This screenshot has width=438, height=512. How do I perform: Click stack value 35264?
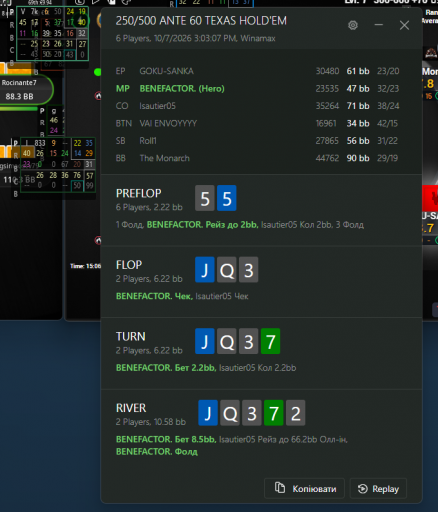pyautogui.click(x=327, y=106)
